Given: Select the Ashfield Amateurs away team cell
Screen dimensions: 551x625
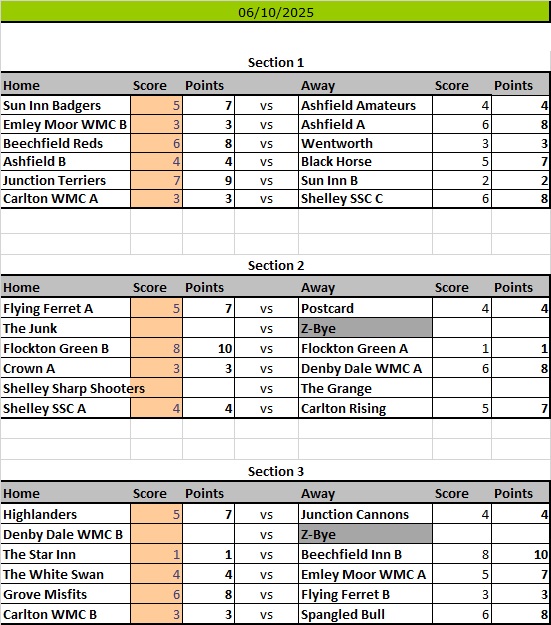Looking at the screenshot, I should [365, 105].
